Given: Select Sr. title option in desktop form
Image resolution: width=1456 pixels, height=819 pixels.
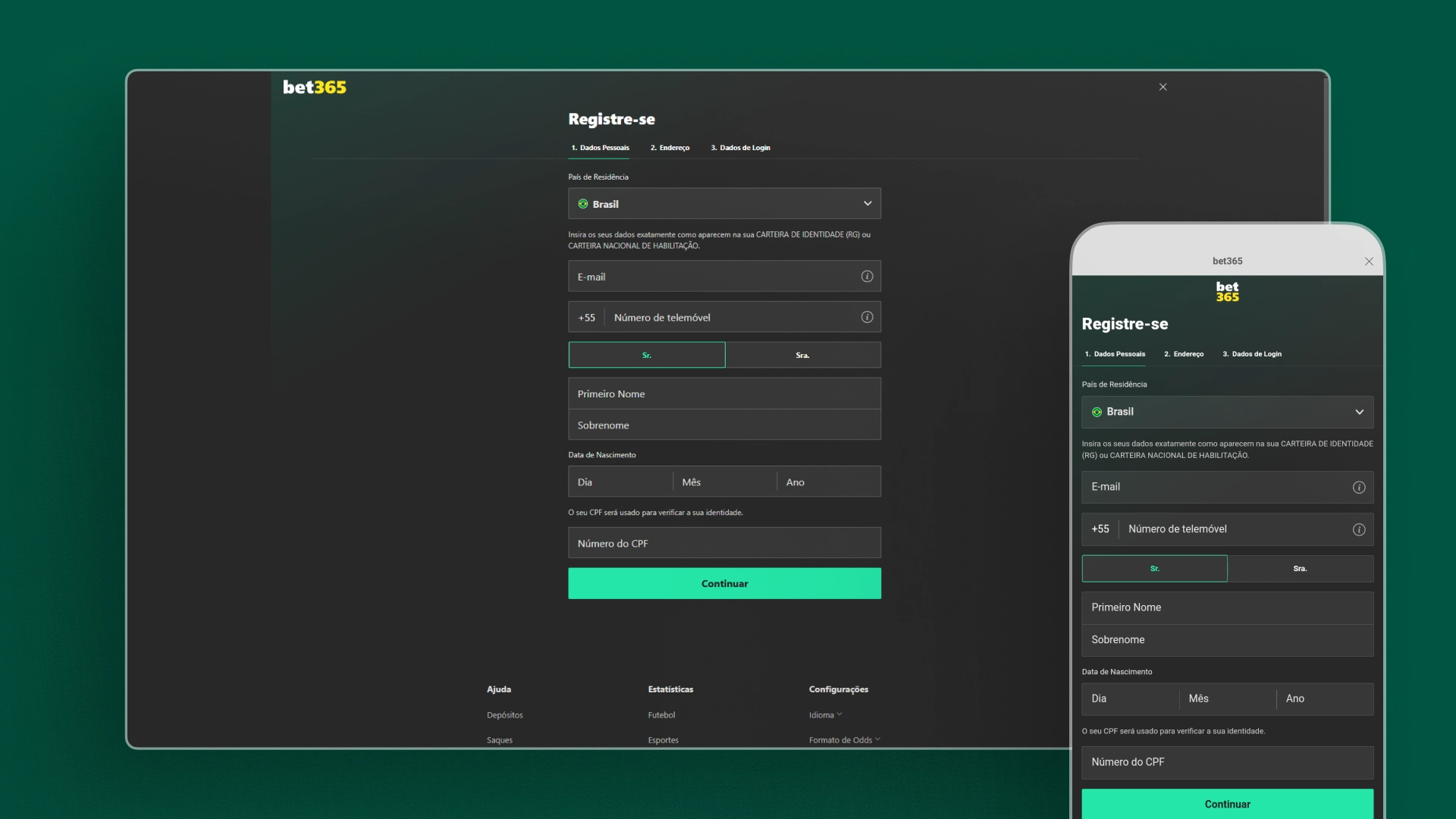Looking at the screenshot, I should (x=647, y=355).
